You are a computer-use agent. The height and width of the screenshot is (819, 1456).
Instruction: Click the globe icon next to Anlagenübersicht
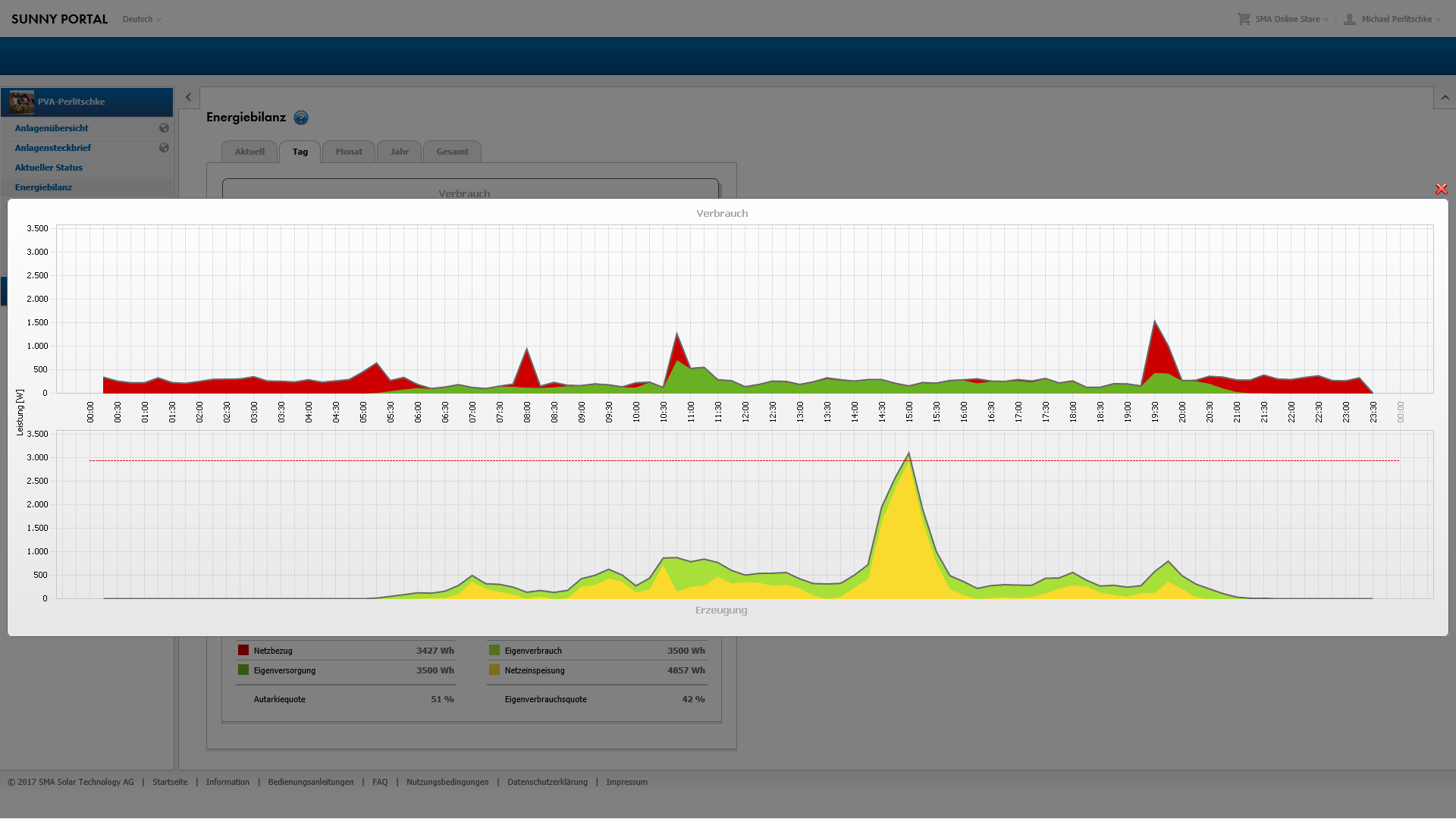pyautogui.click(x=164, y=128)
